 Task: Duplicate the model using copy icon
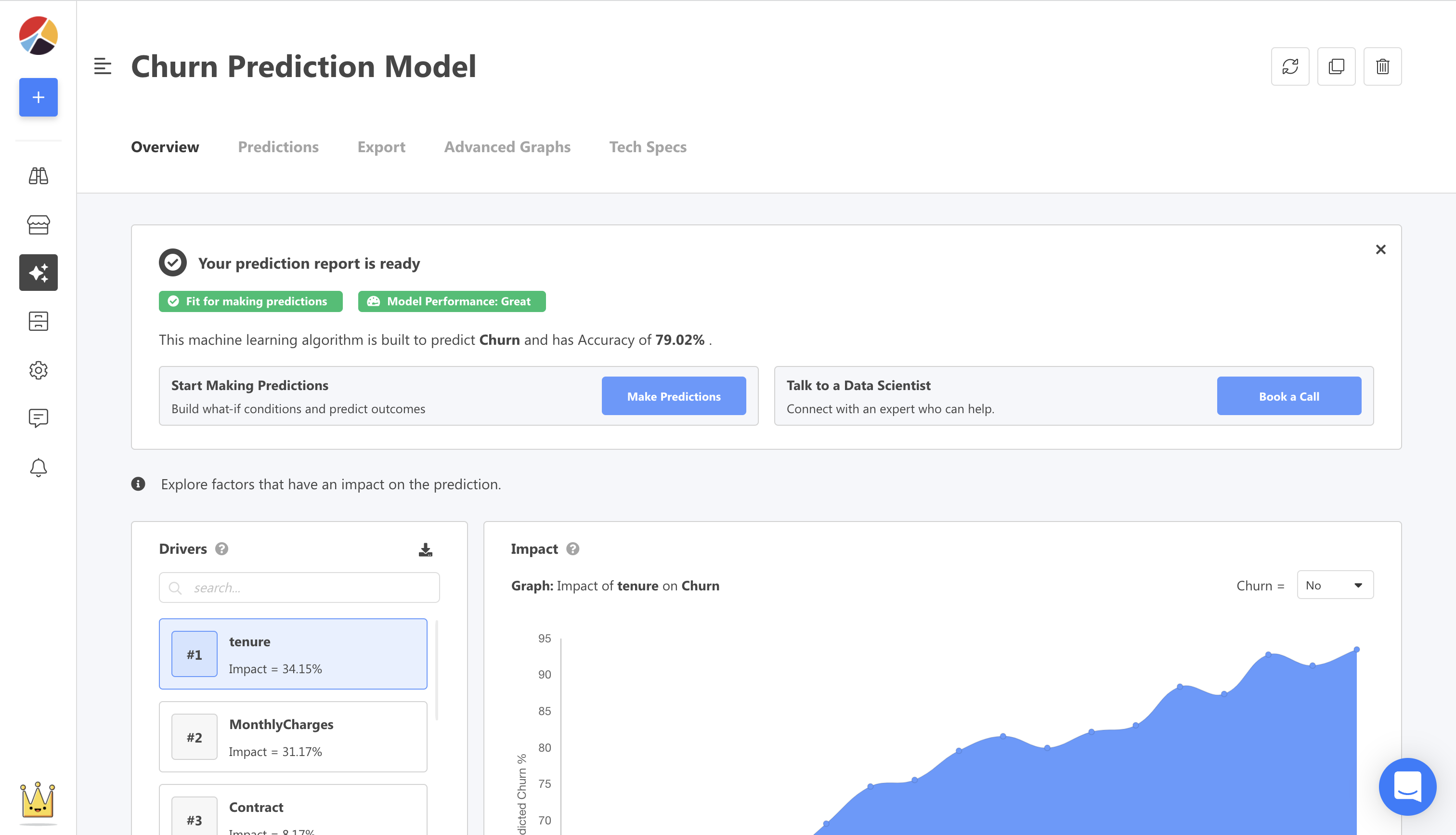pos(1336,66)
